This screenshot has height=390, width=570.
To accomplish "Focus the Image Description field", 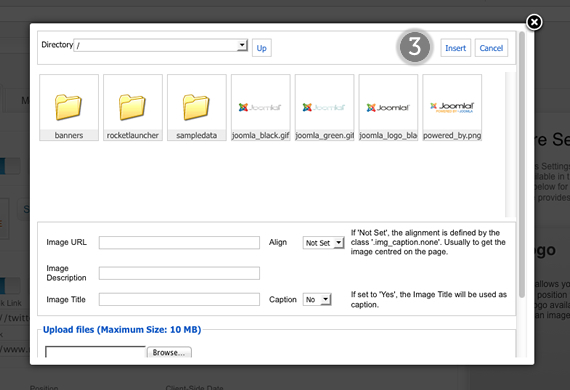I will tap(179, 273).
